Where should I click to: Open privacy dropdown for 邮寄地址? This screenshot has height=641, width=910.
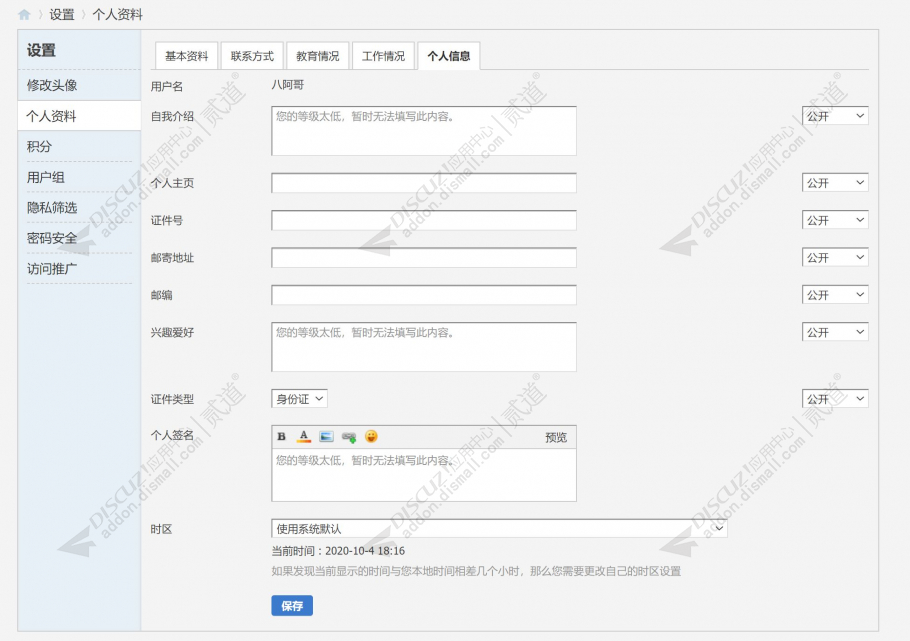pos(835,257)
